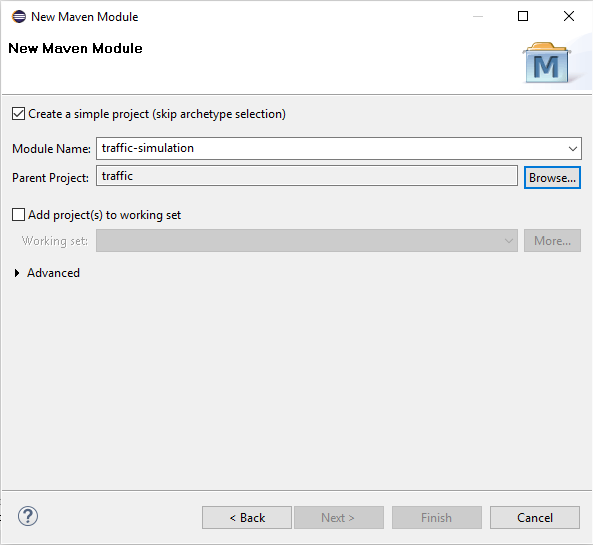Expand the Advanced section
Image resolution: width=593 pixels, height=545 pixels.
pos(17,273)
